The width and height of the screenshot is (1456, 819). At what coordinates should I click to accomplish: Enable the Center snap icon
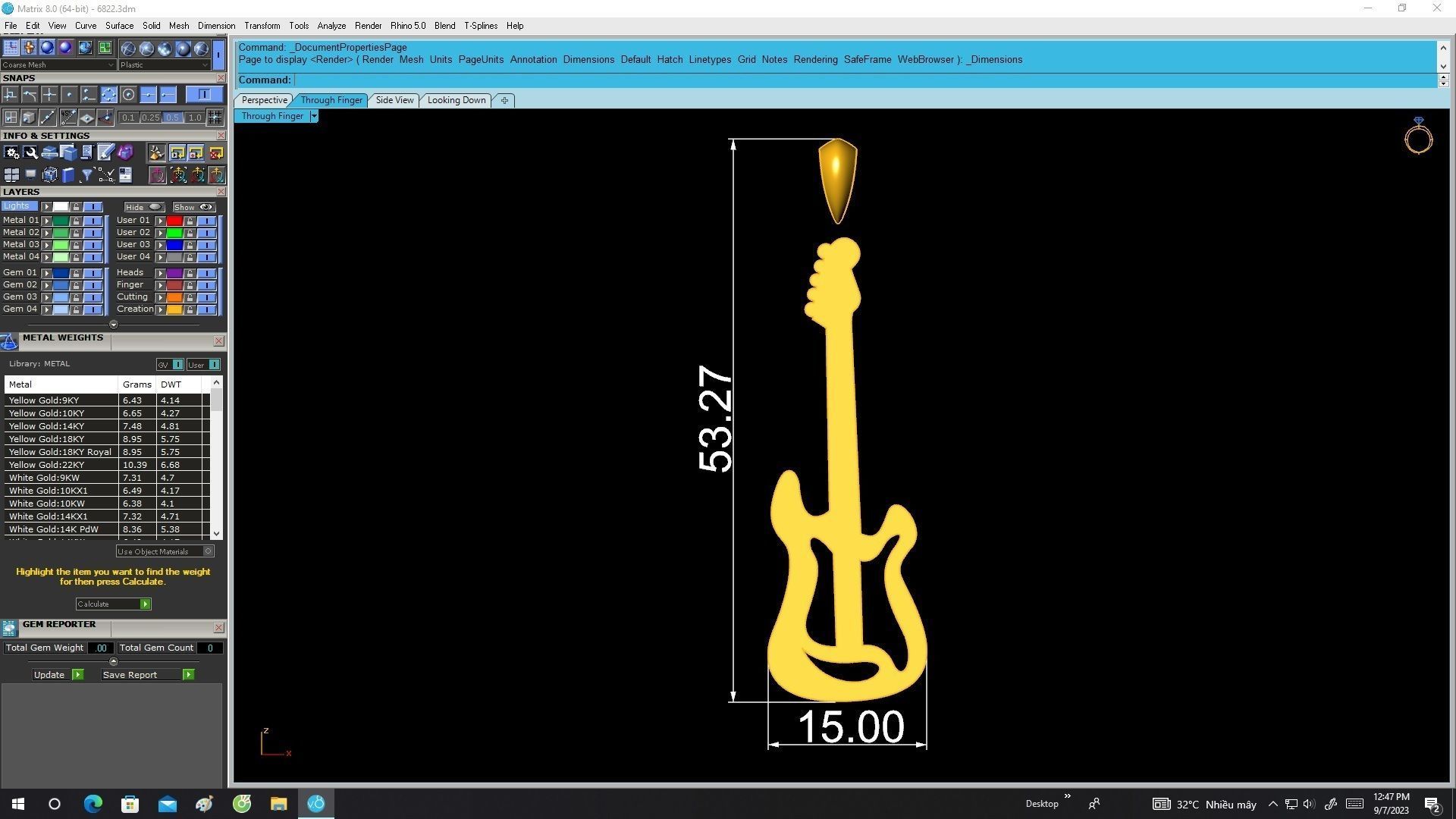128,94
